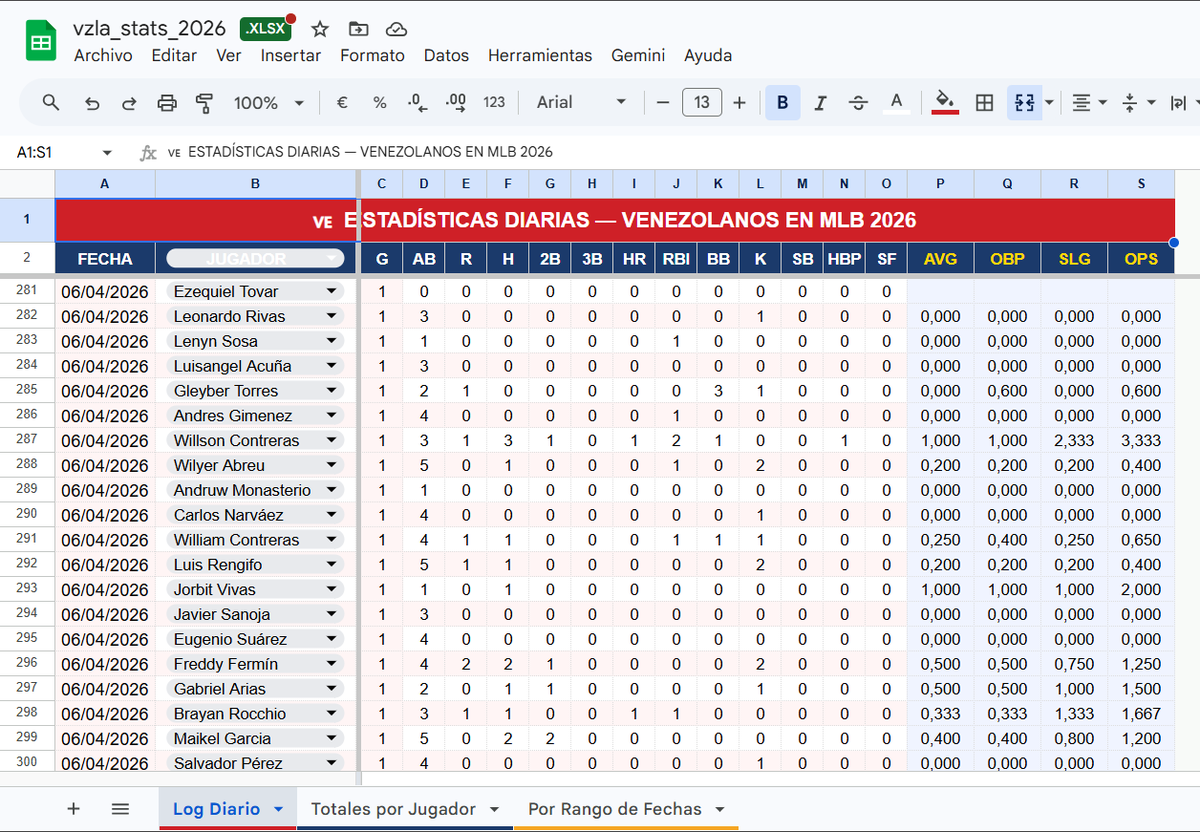Open the Herramientas menu

coord(540,56)
